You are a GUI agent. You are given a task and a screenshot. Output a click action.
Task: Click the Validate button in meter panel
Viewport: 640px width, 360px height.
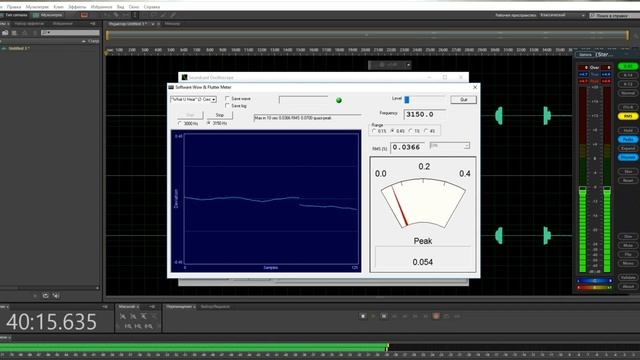coord(628,278)
